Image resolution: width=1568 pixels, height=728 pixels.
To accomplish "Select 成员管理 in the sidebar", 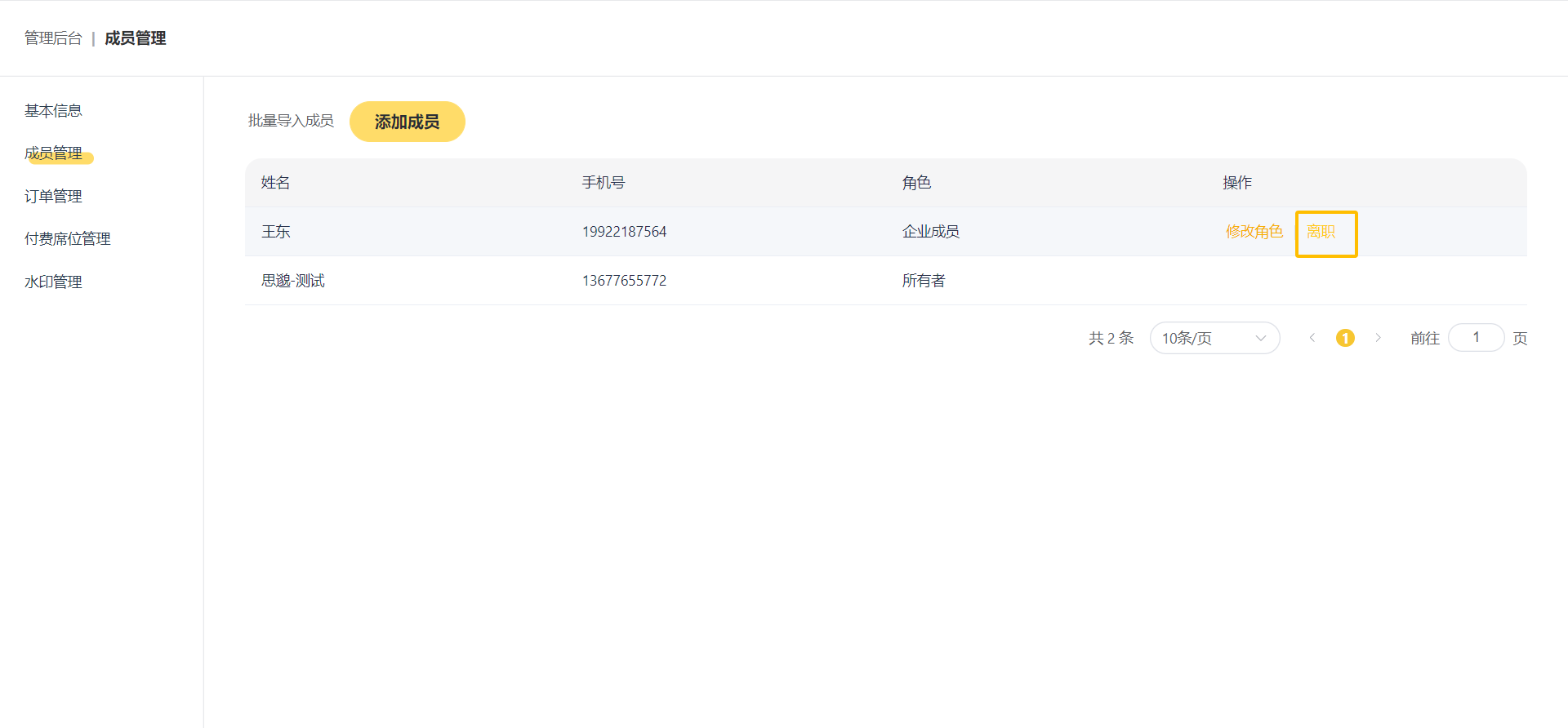I will coord(53,153).
